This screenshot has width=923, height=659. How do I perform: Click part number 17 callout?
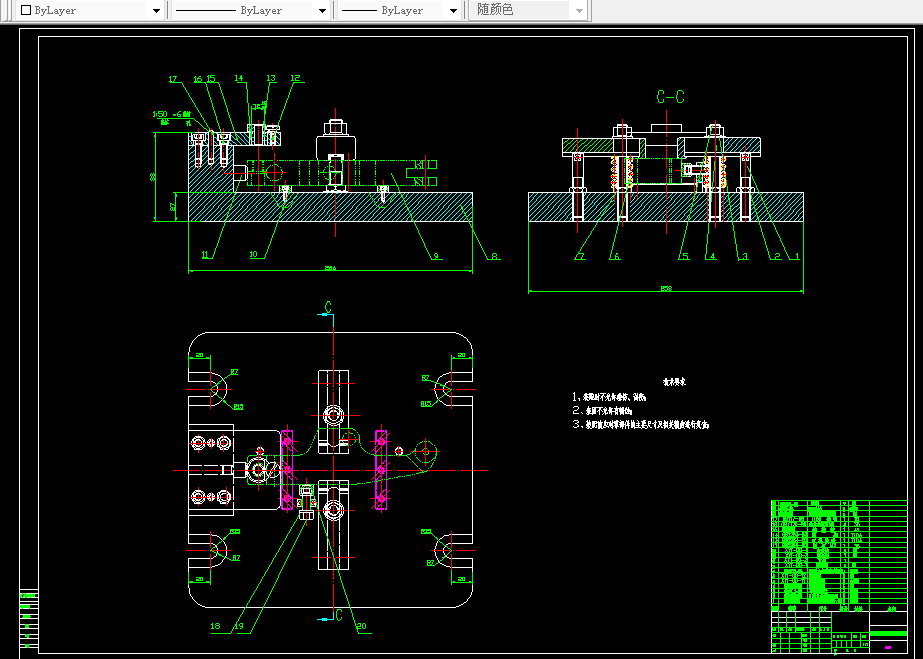(x=173, y=79)
